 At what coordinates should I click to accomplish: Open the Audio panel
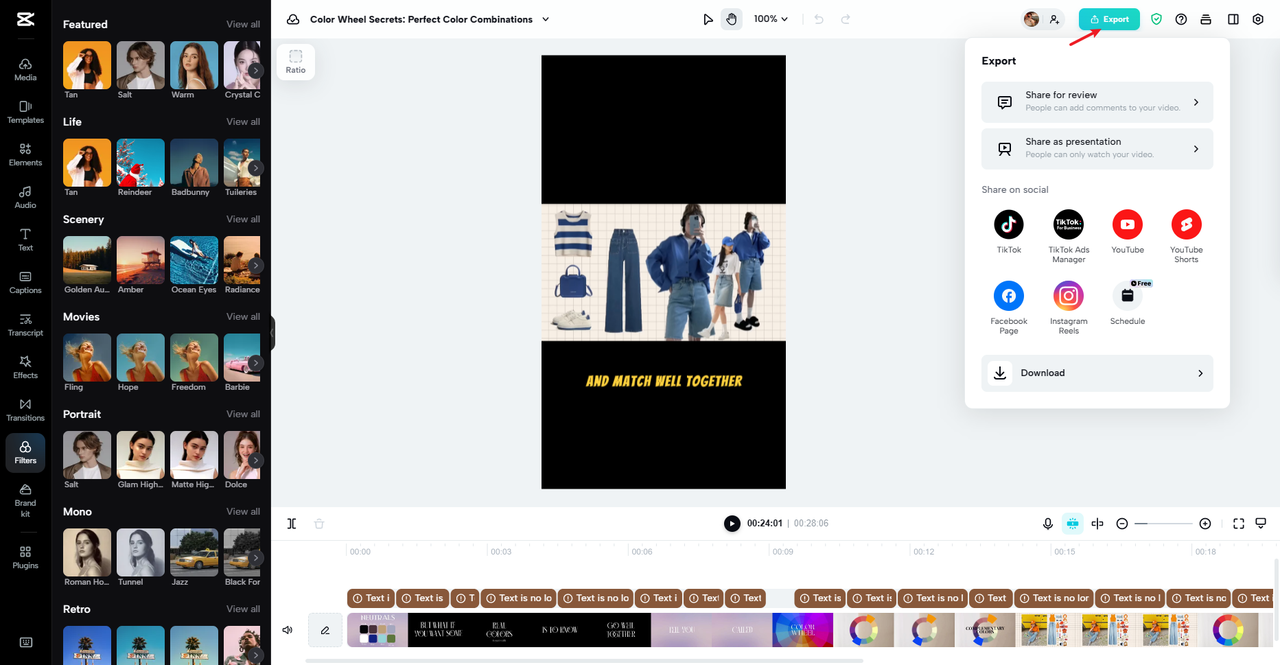pyautogui.click(x=25, y=197)
